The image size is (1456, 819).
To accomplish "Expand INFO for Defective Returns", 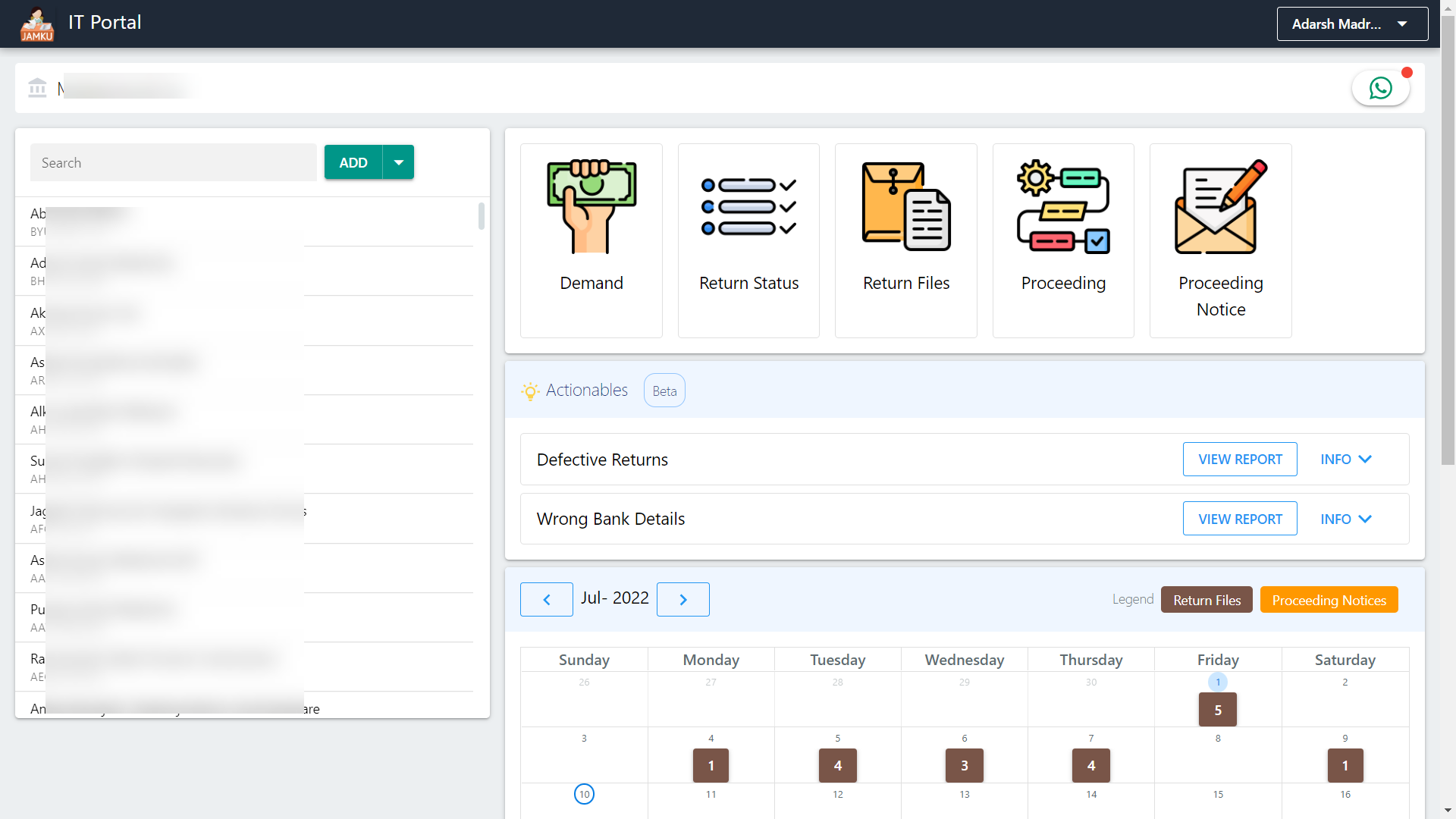I will coord(1345,460).
